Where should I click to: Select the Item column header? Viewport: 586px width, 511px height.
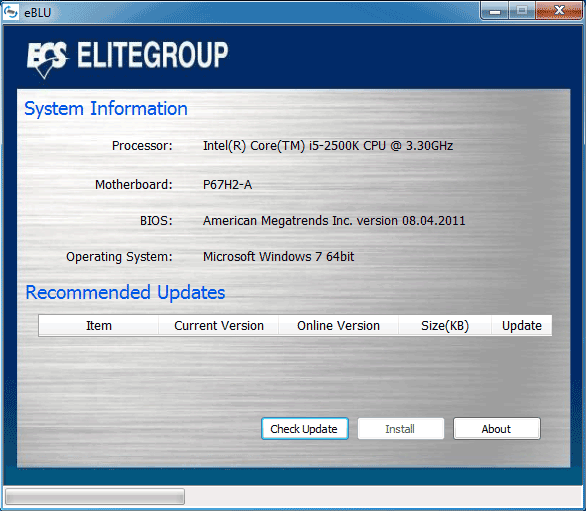[99, 325]
